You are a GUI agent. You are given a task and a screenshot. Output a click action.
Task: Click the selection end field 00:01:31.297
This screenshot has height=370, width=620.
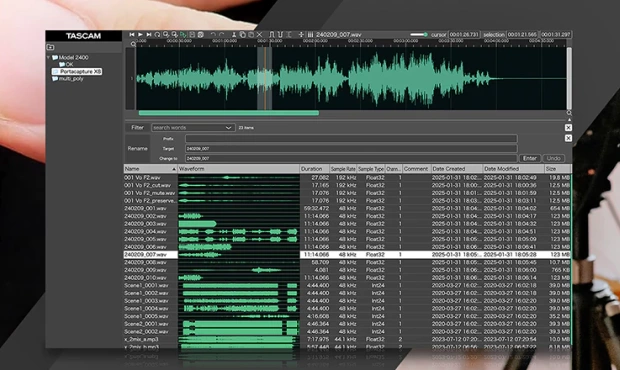(556, 35)
